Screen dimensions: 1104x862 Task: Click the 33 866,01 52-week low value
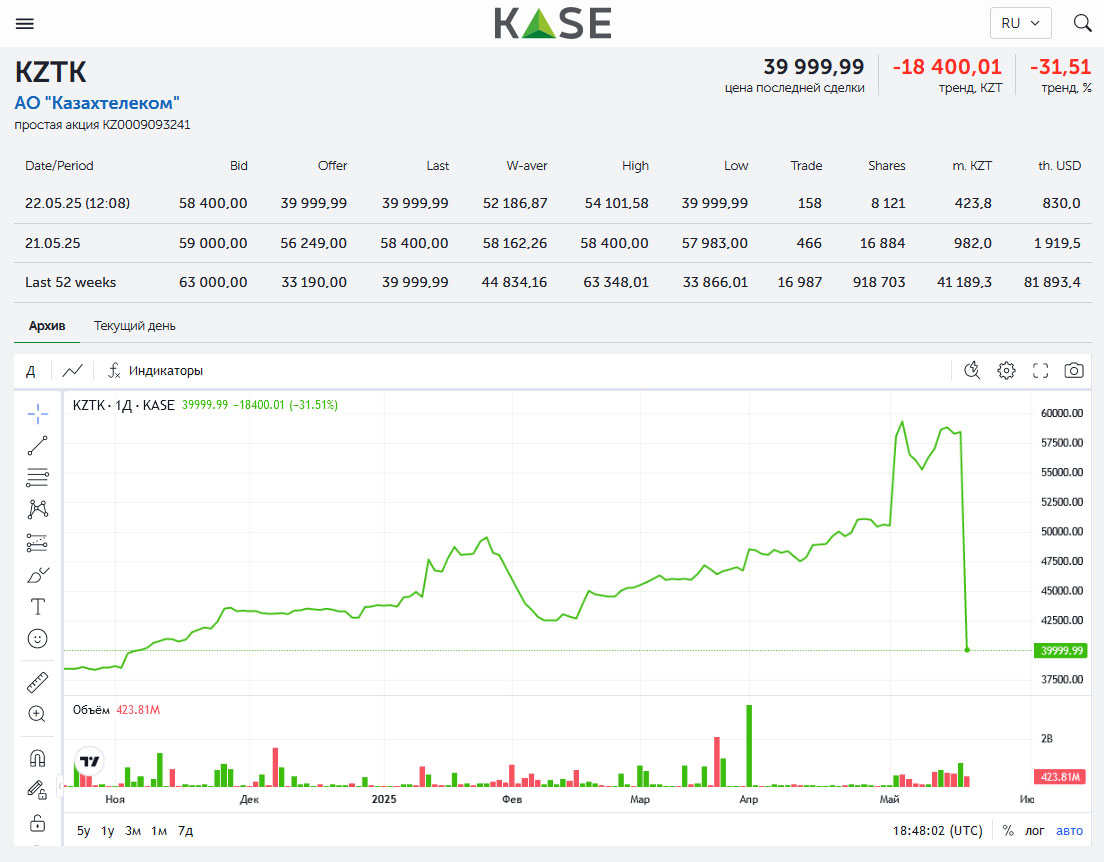(x=715, y=282)
